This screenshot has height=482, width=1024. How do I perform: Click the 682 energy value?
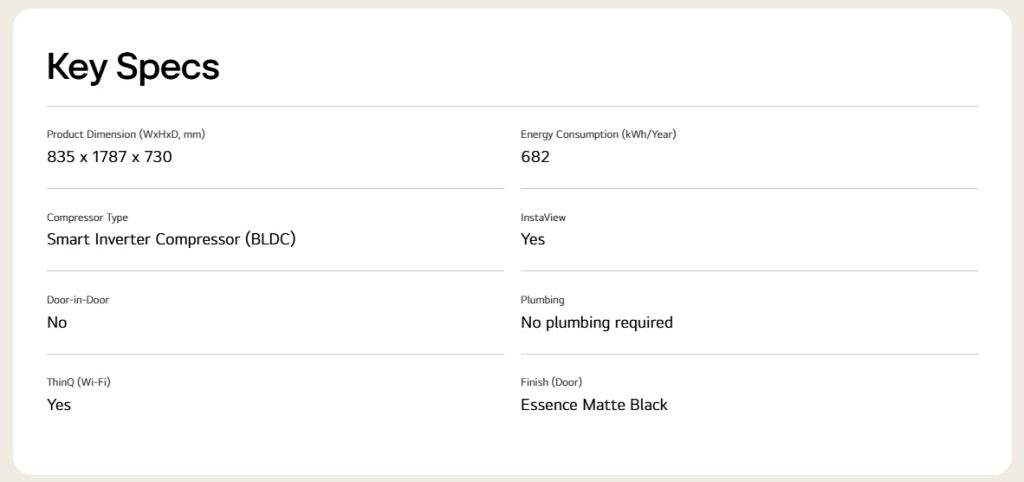tap(535, 156)
